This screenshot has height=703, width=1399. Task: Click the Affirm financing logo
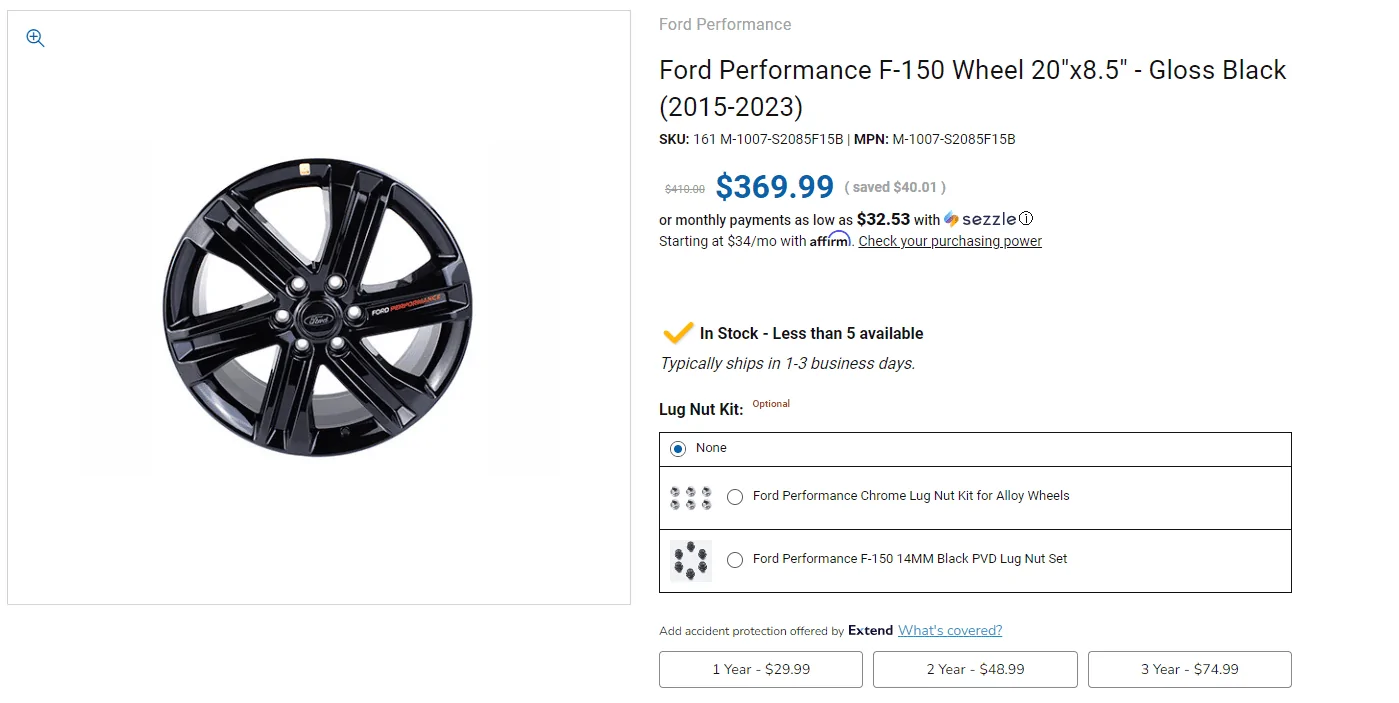tap(831, 239)
